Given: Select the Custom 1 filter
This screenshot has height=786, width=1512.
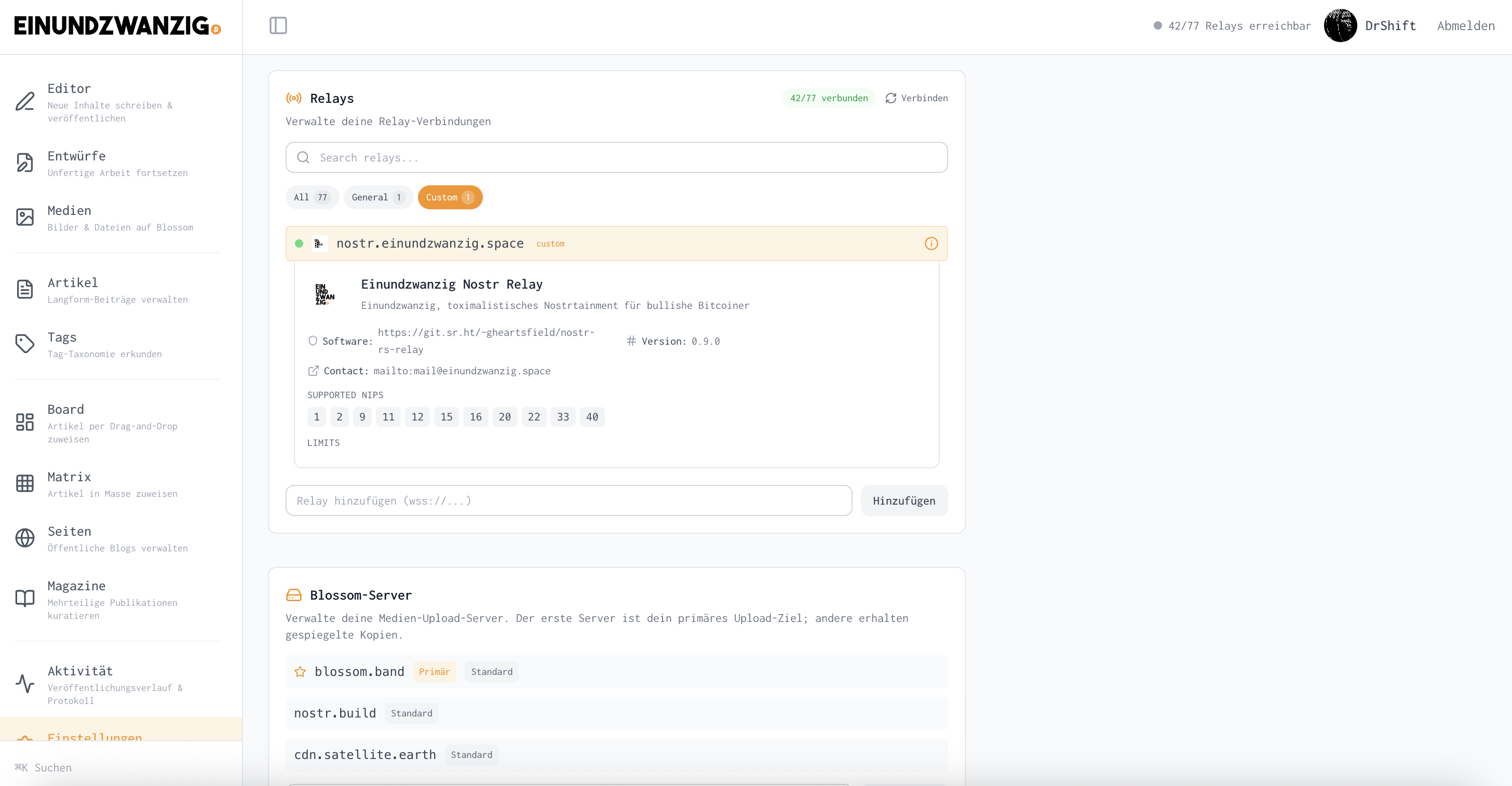Looking at the screenshot, I should (x=450, y=197).
